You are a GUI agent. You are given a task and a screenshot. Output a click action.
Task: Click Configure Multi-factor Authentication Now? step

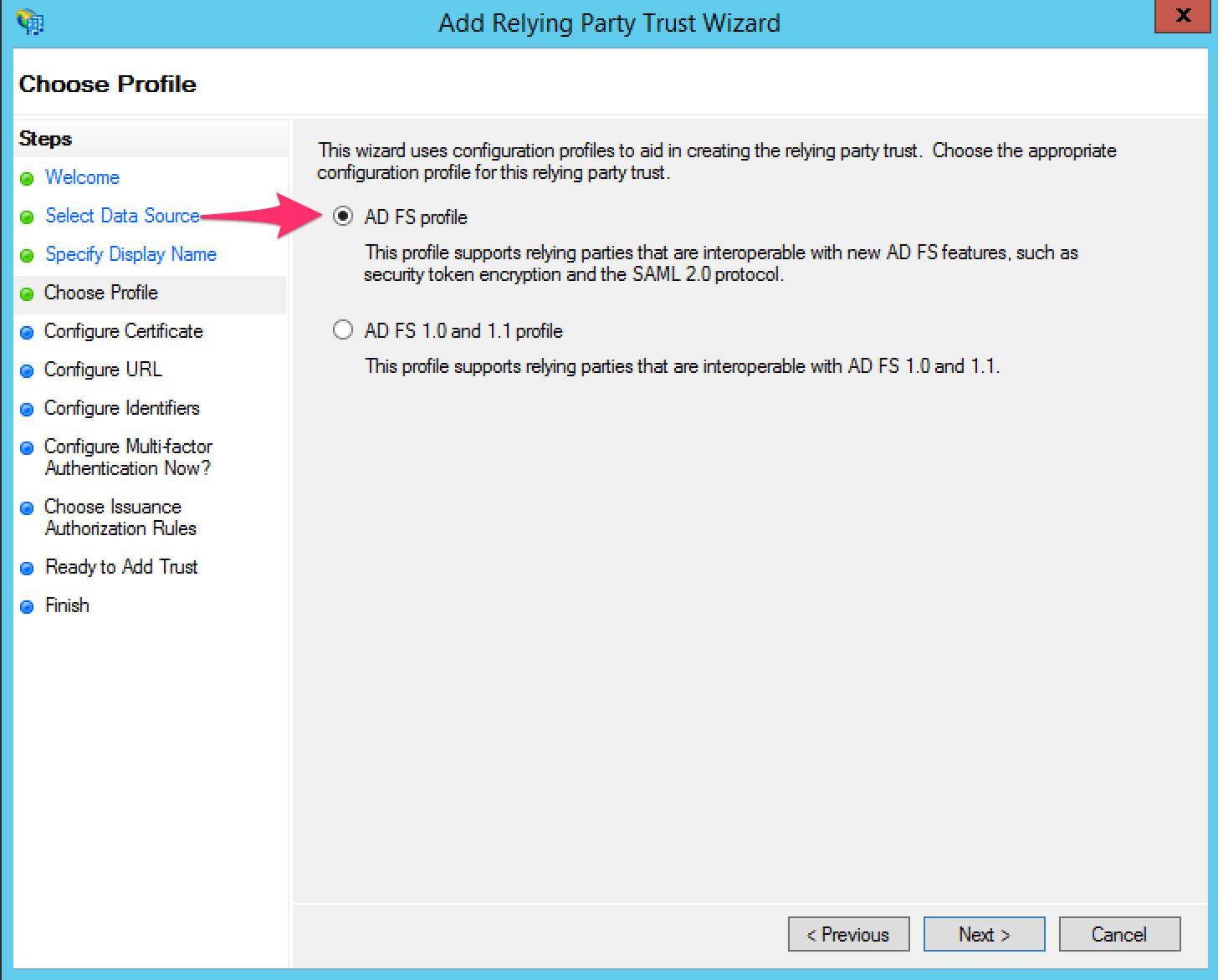coord(128,457)
